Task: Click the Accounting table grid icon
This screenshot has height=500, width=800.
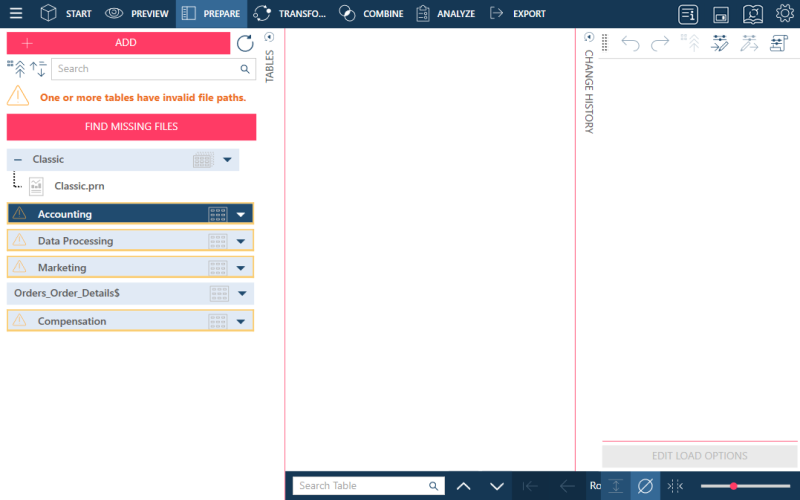Action: coord(218,214)
